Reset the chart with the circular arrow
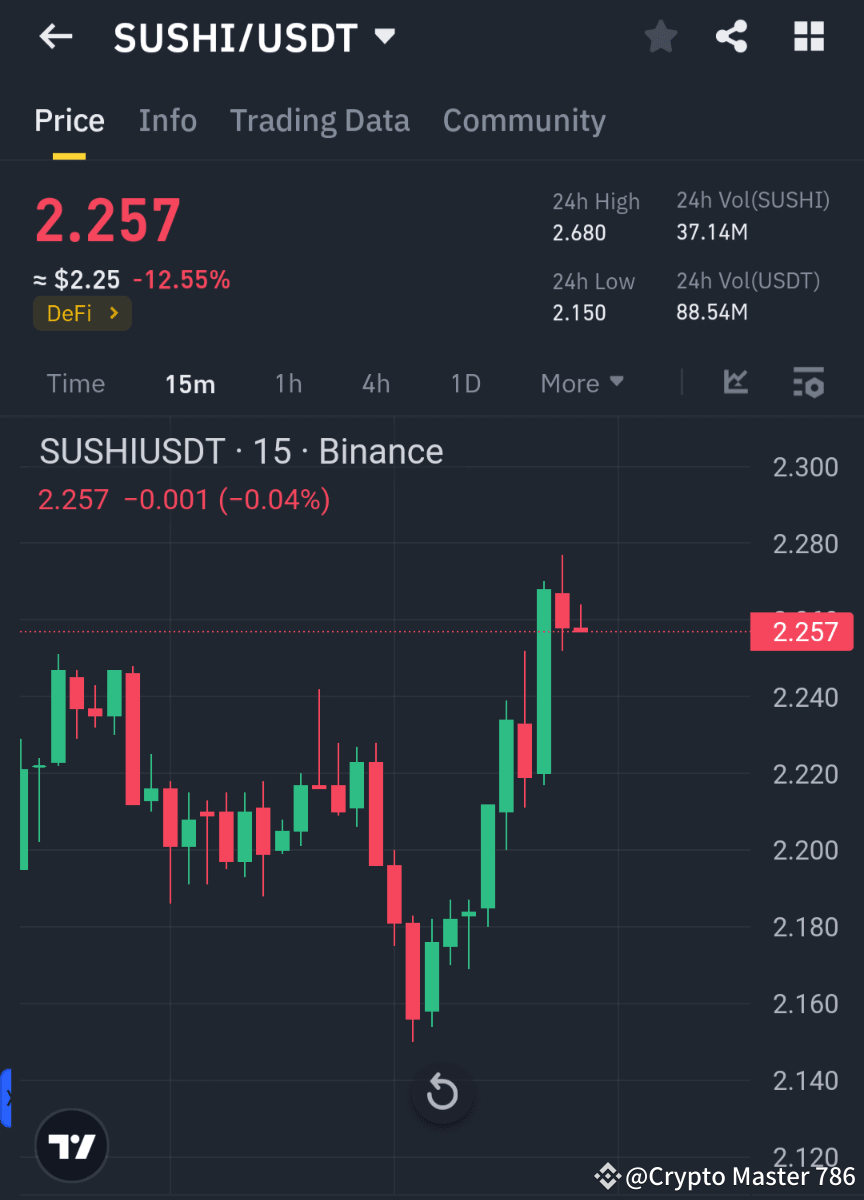 (442, 1093)
